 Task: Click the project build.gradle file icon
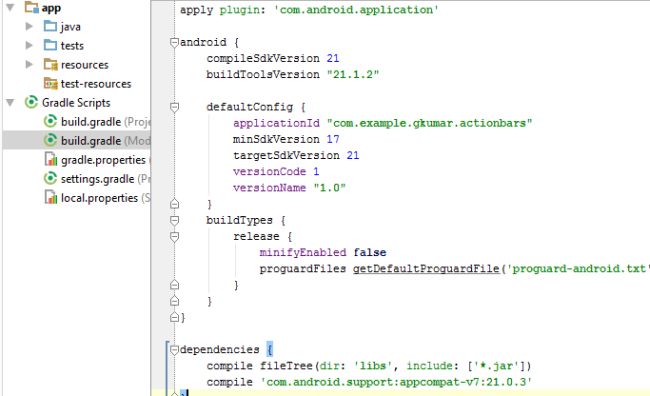50,121
